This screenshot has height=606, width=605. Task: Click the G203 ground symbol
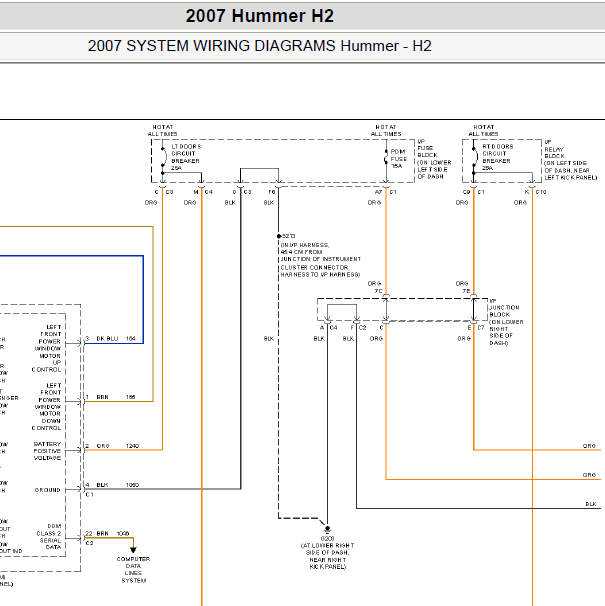coord(327,529)
